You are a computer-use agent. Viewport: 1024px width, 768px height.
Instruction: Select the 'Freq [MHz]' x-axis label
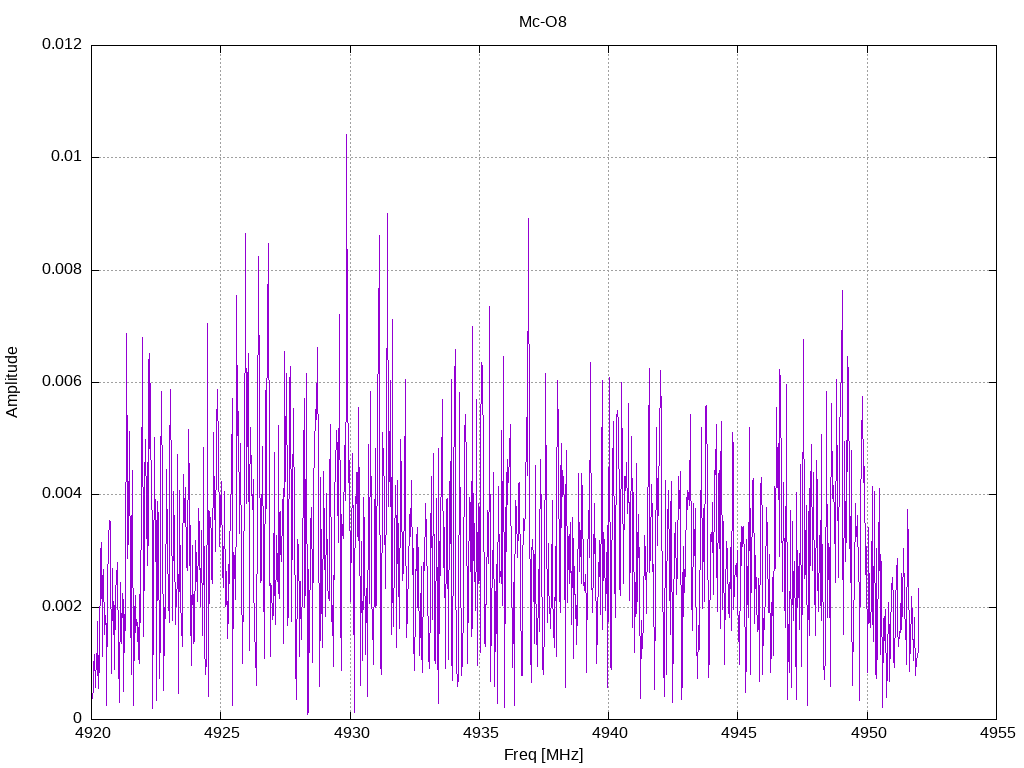pyautogui.click(x=543, y=754)
